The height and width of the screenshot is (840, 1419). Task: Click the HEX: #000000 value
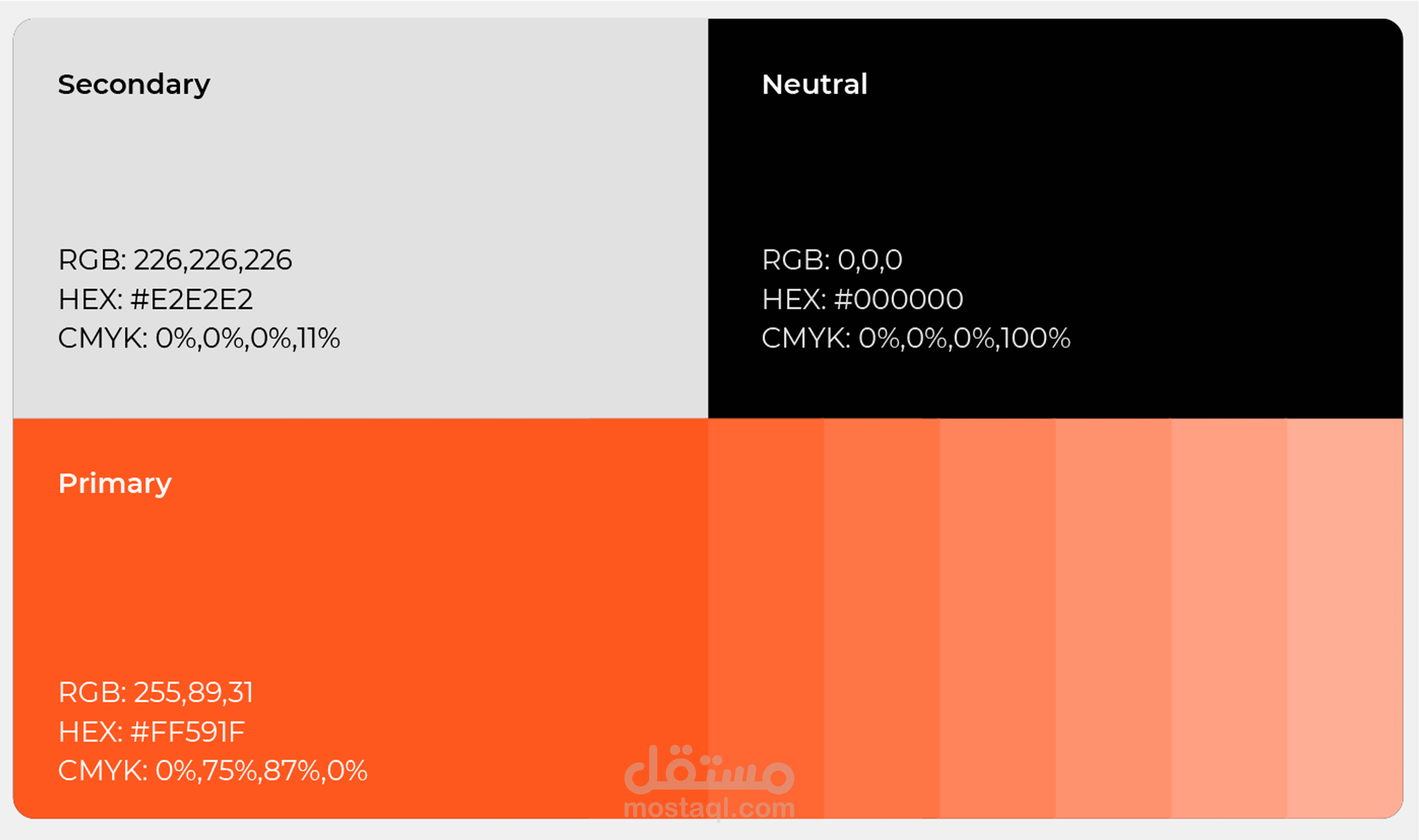(862, 299)
